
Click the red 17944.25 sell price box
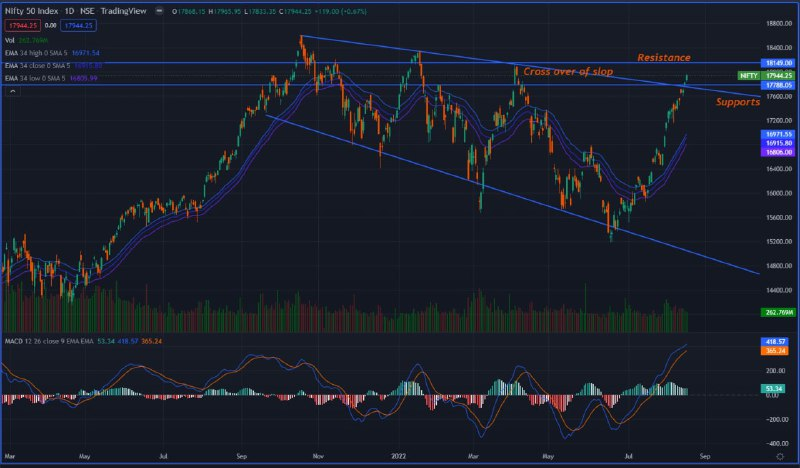23,25
